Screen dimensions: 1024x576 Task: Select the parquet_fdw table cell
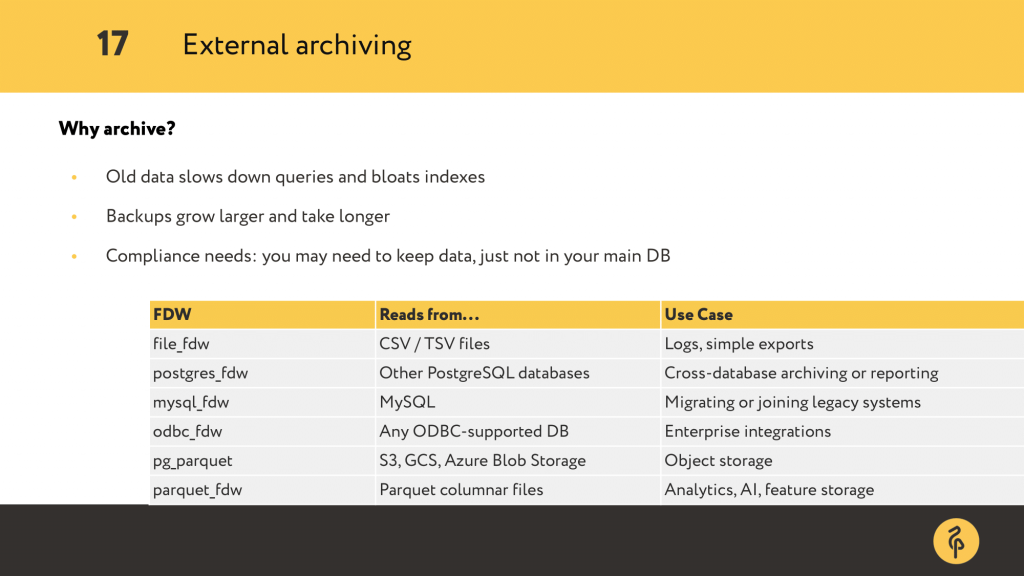click(262, 490)
